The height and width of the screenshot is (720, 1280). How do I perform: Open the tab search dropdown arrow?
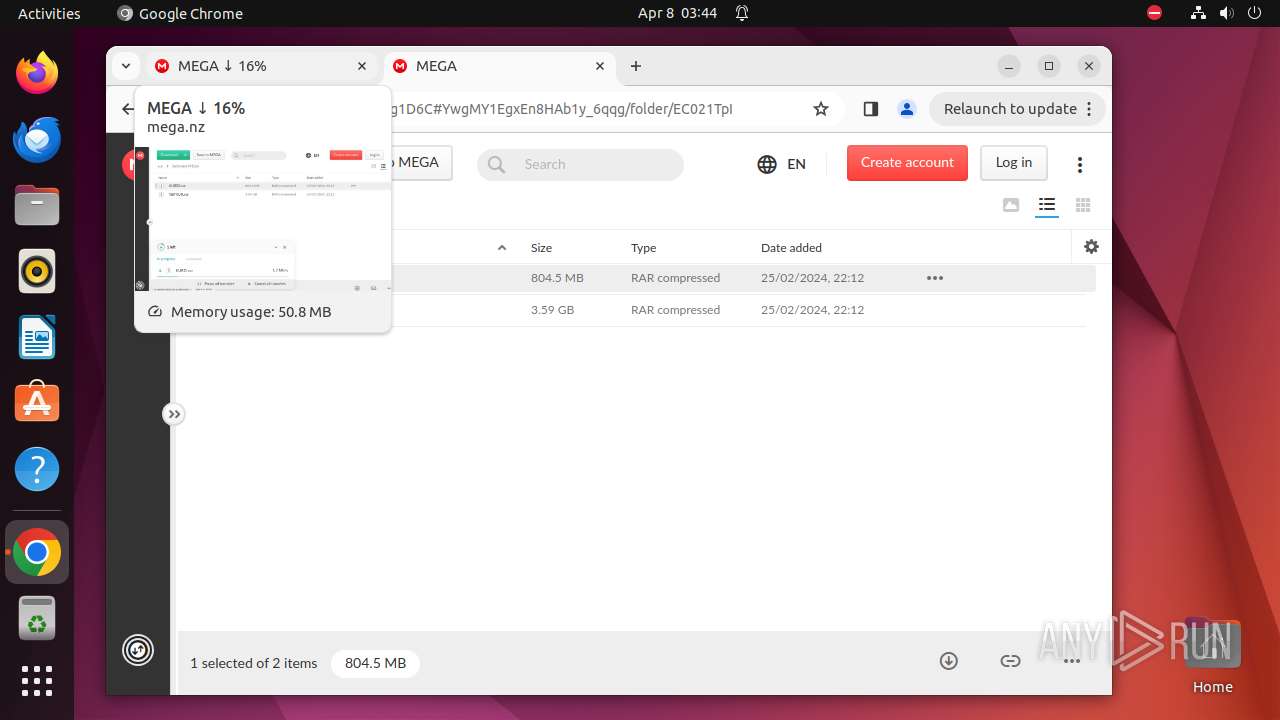click(x=126, y=66)
